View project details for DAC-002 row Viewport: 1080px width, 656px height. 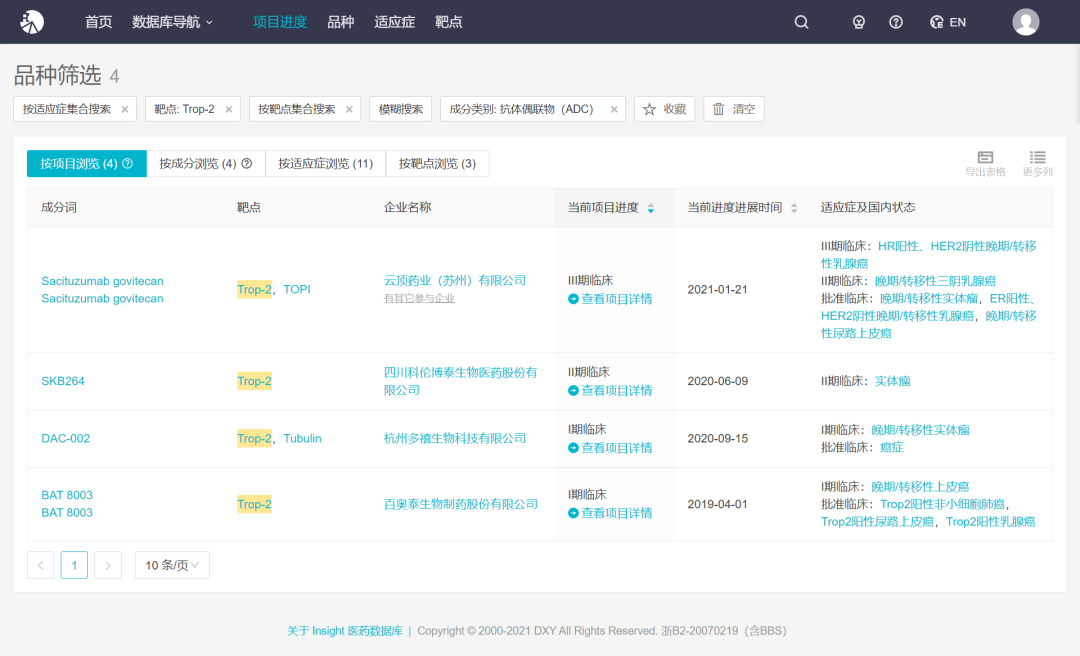[x=610, y=448]
